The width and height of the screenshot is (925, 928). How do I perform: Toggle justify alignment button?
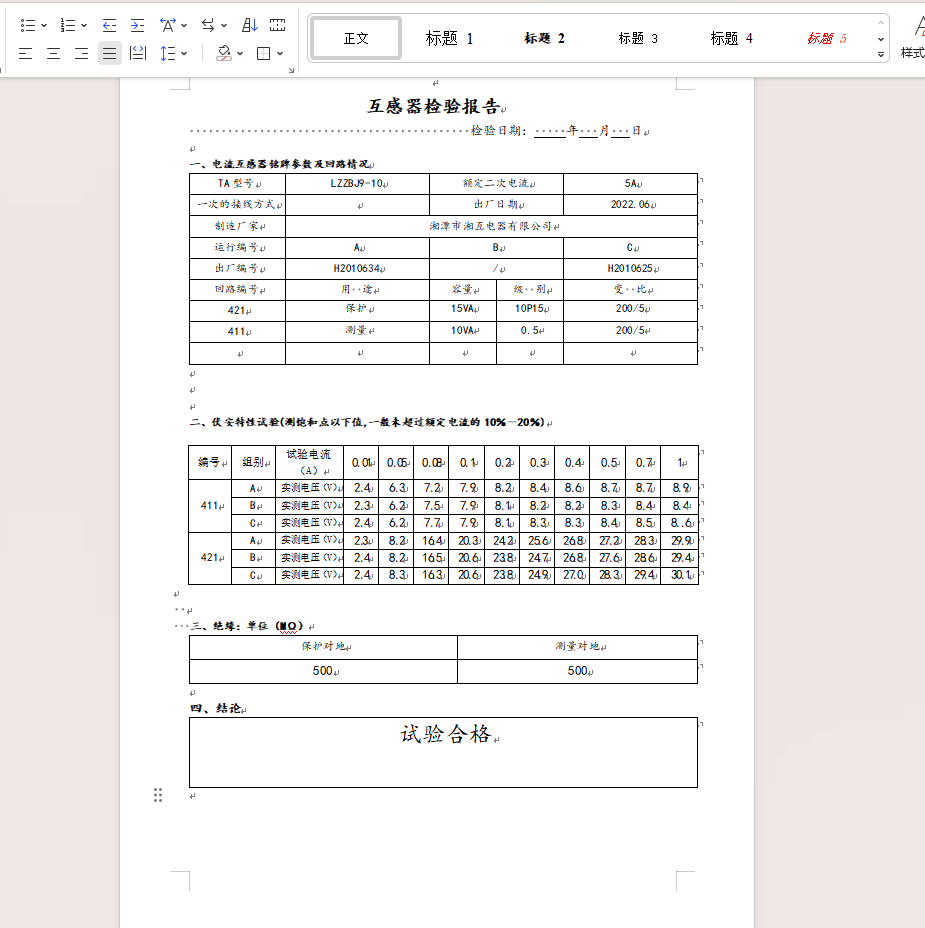pos(109,53)
